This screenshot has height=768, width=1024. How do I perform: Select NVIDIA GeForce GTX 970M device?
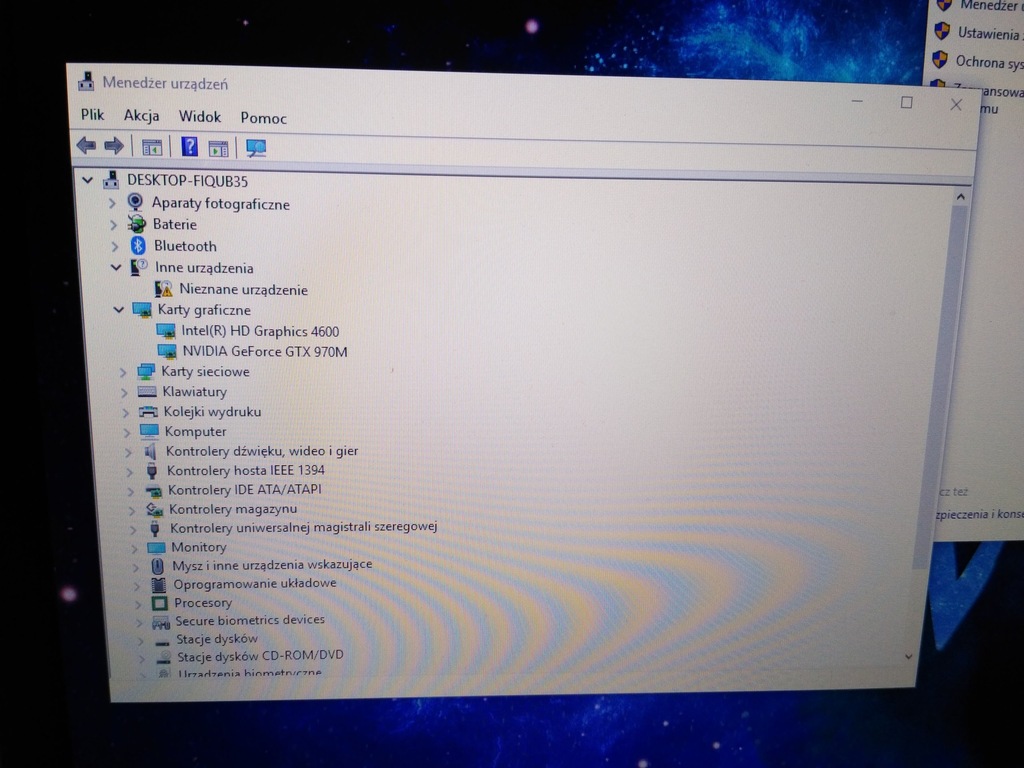[x=264, y=351]
